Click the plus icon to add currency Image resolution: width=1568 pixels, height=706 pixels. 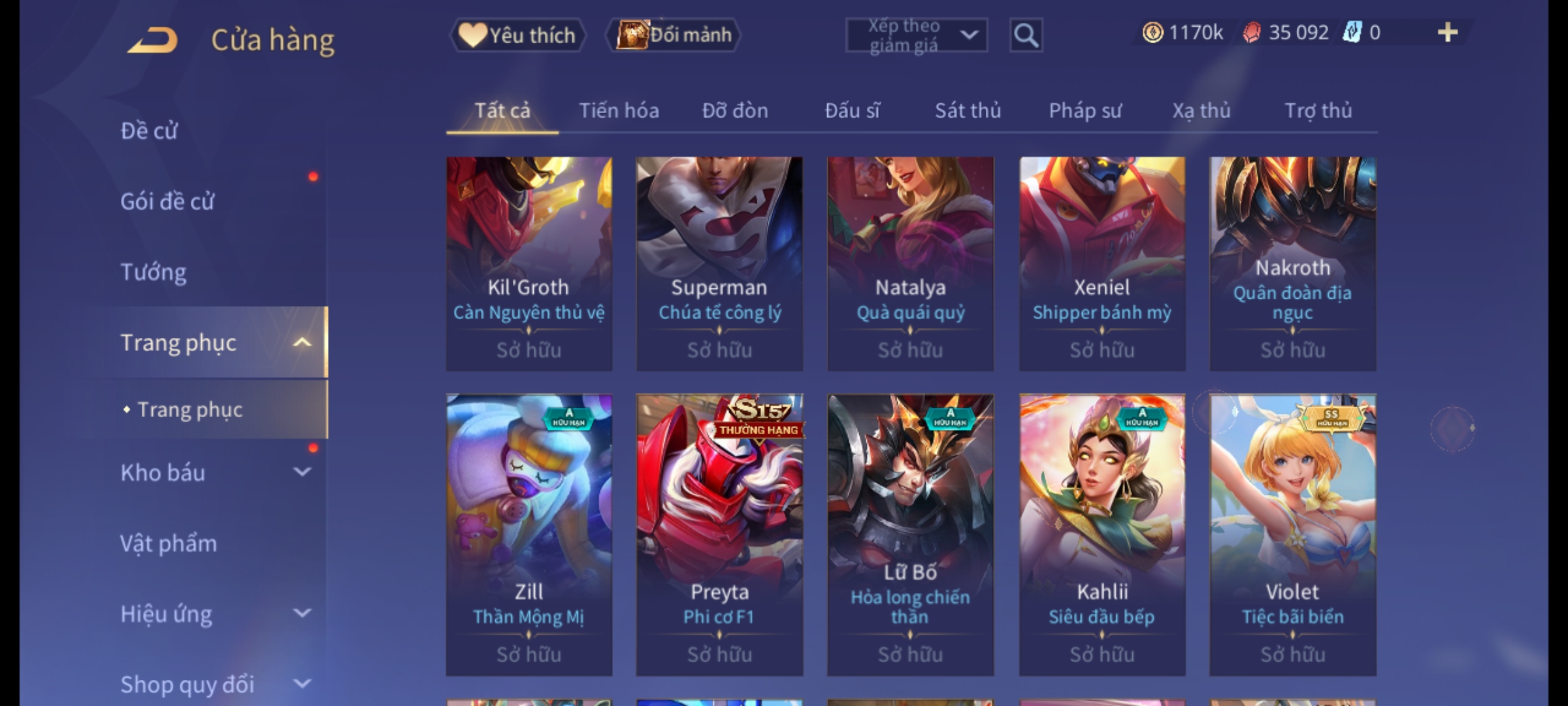(1448, 32)
